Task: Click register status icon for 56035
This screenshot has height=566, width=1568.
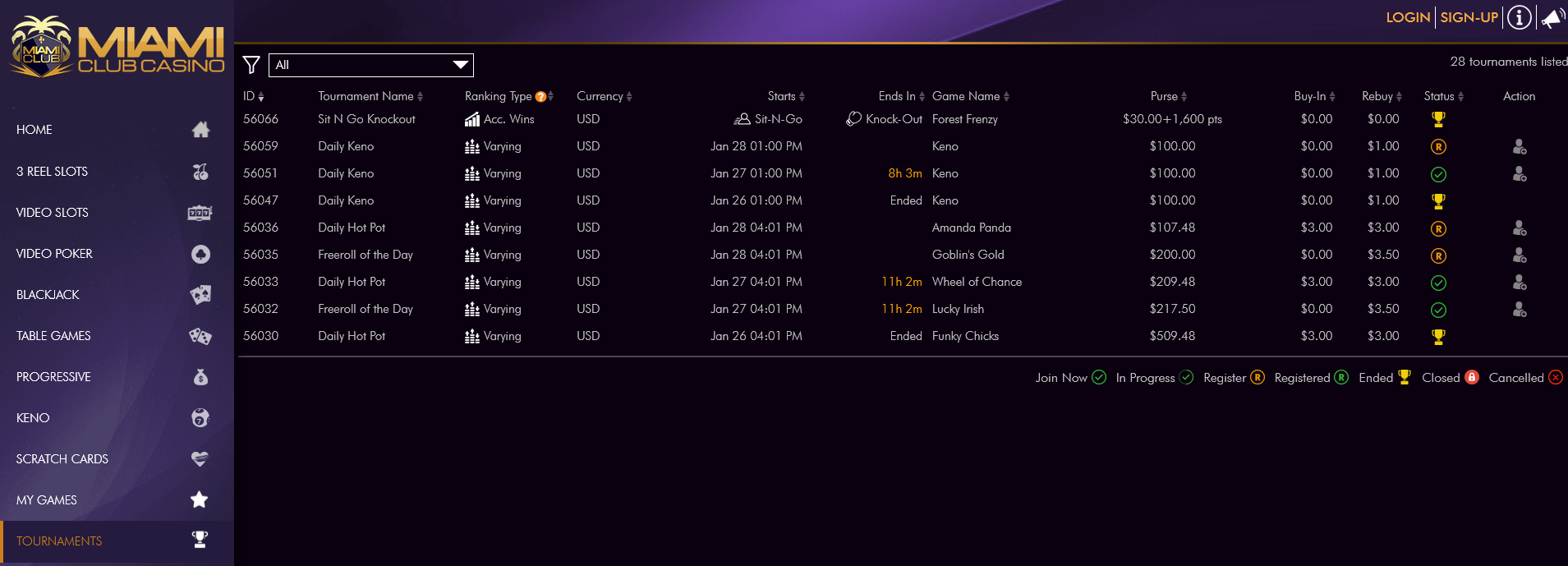Action: click(1438, 255)
